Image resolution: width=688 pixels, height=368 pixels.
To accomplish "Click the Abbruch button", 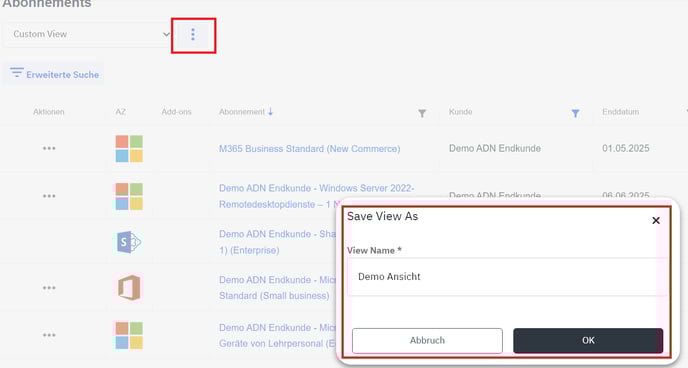I will click(427, 340).
